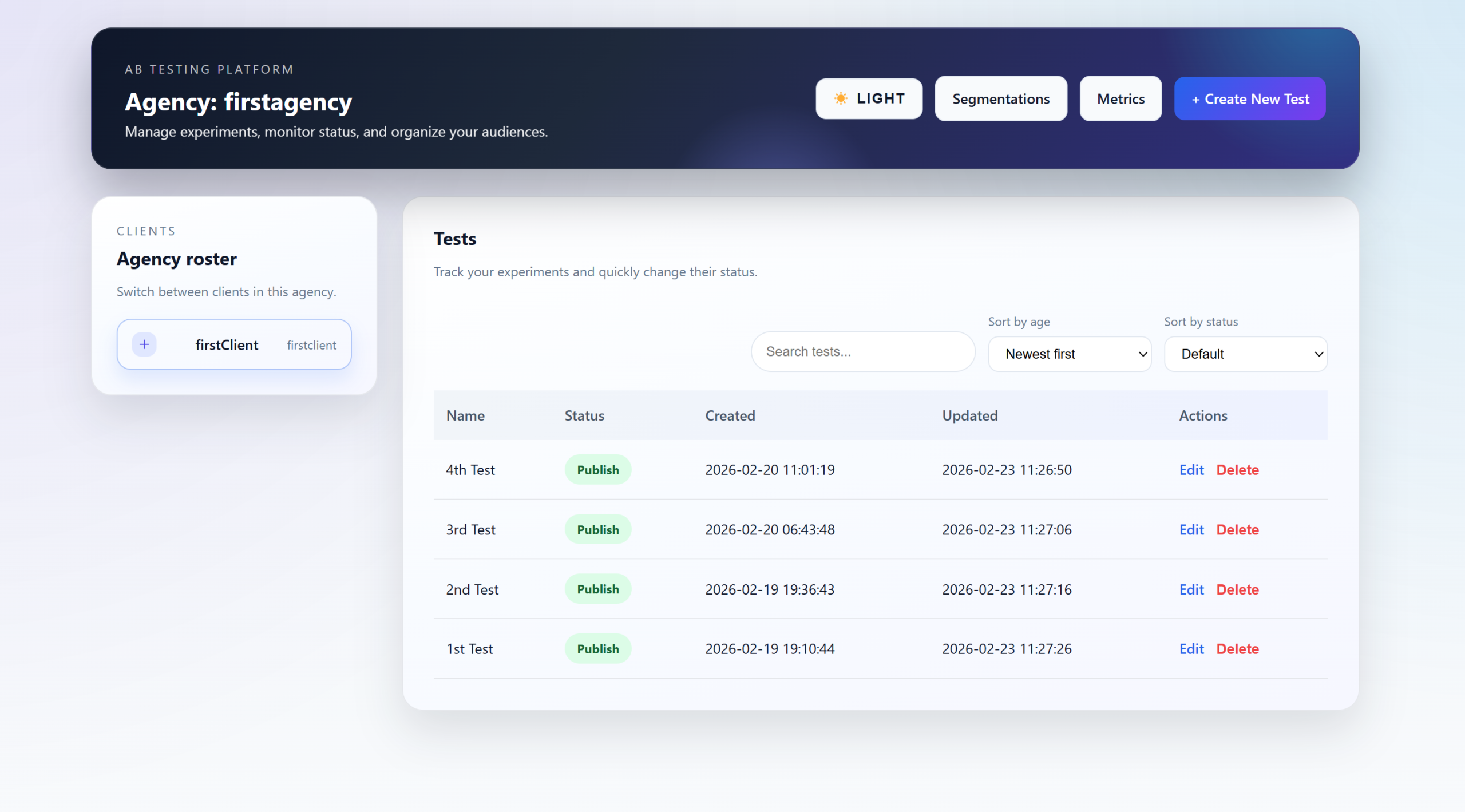1465x812 pixels.
Task: Click the Agency roster heading
Action: 176,259
